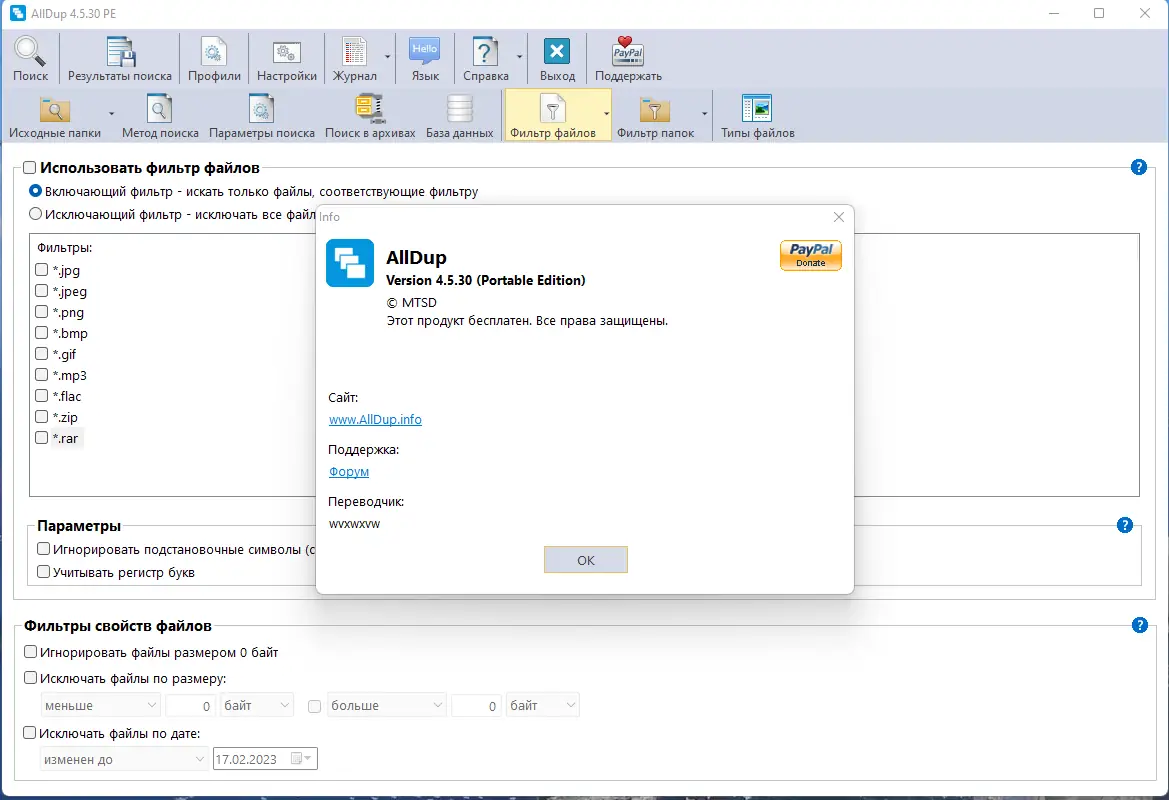This screenshot has height=800, width=1169.
Task: Toggle checkbox before больше dropdown
Action: coord(315,705)
